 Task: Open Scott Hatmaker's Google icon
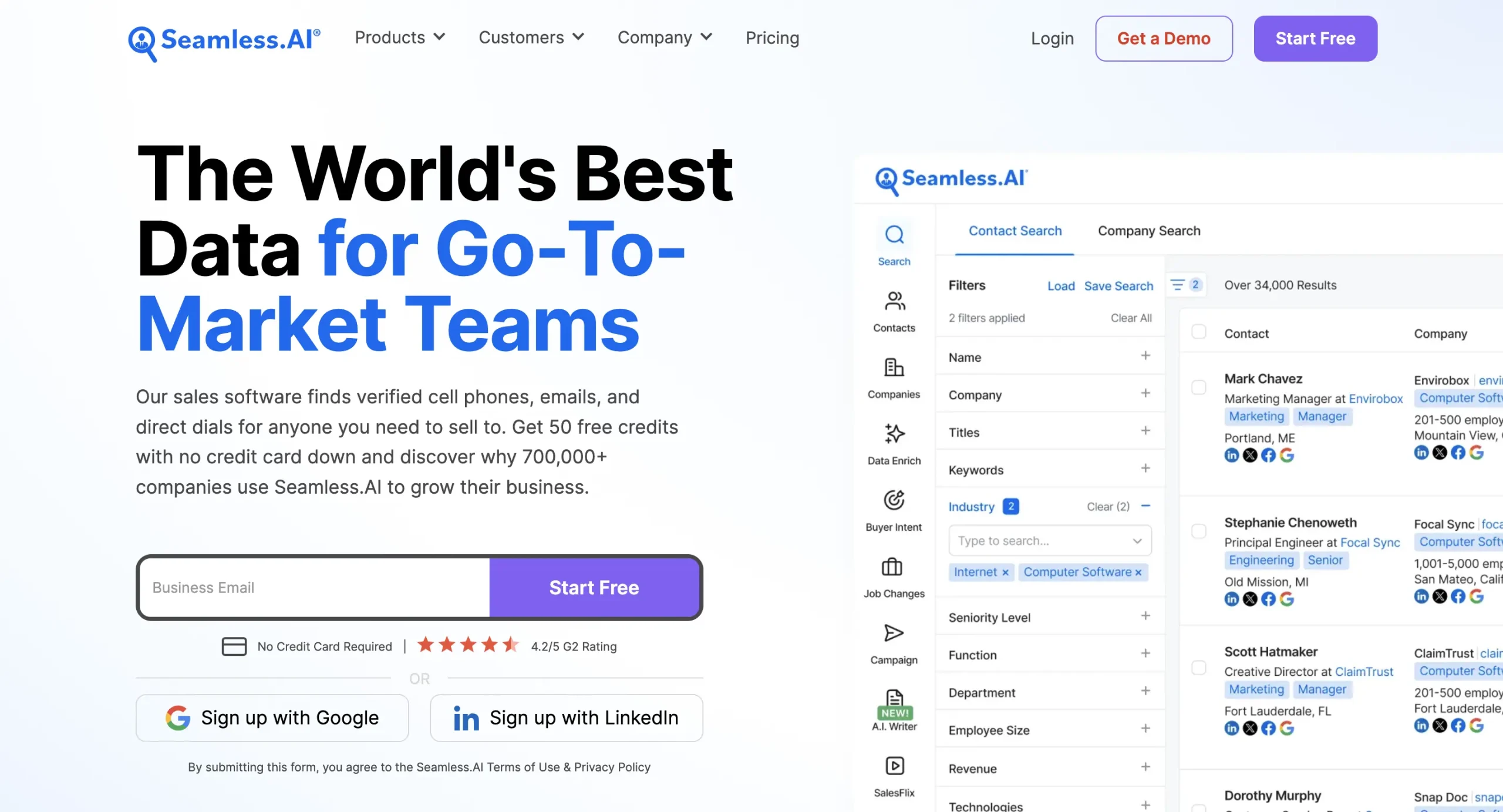[1287, 728]
